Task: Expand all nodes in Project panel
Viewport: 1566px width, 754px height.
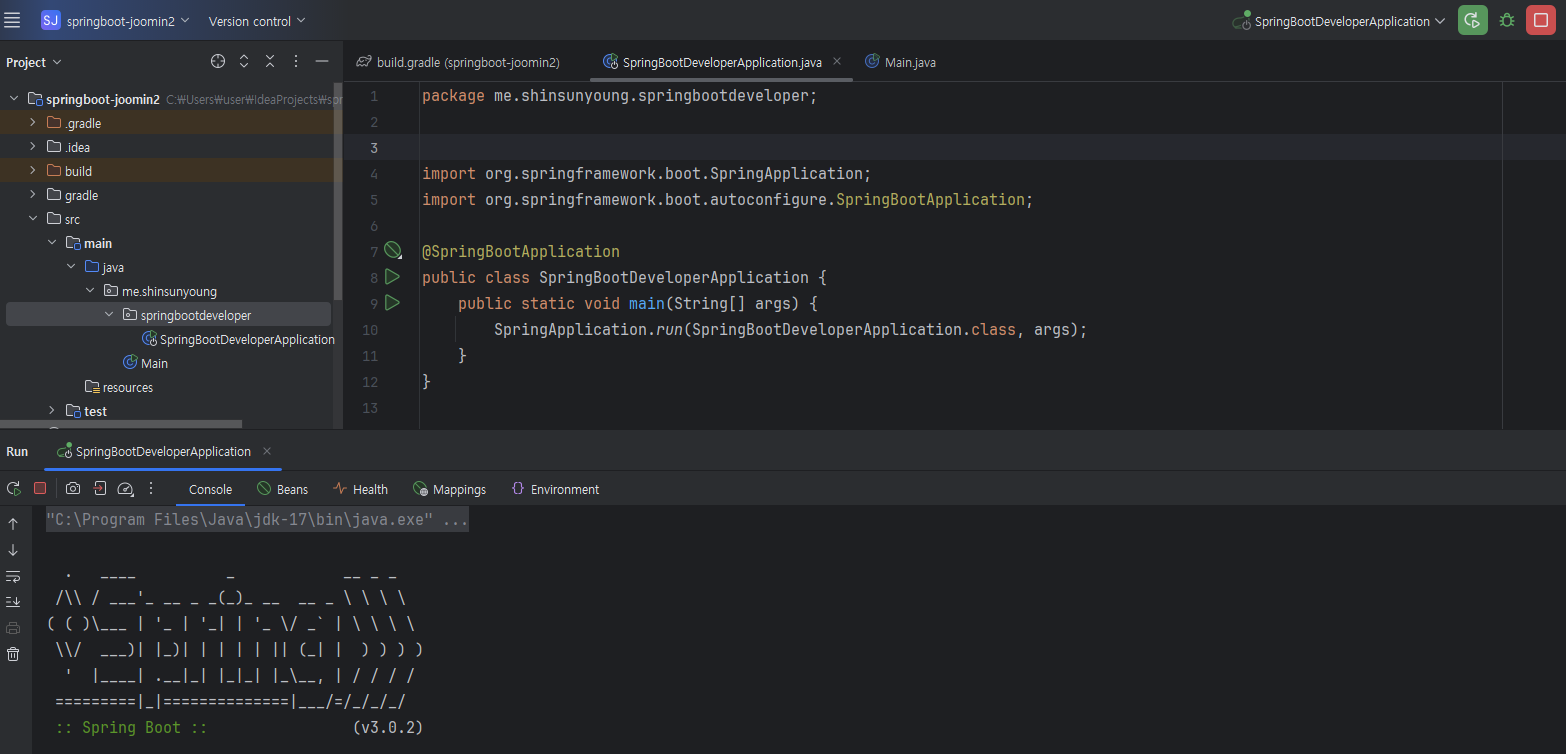Action: (244, 62)
